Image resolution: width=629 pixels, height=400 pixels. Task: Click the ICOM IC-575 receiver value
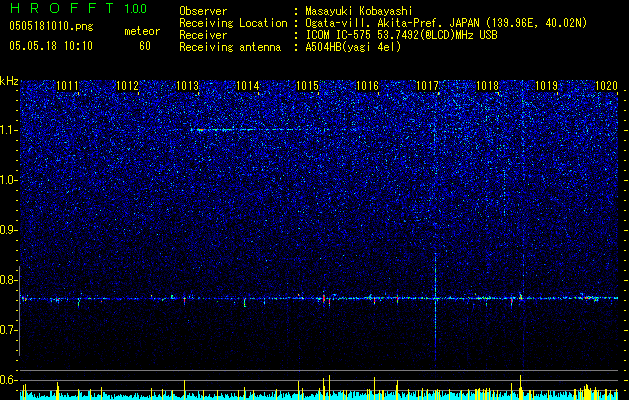click(x=401, y=35)
